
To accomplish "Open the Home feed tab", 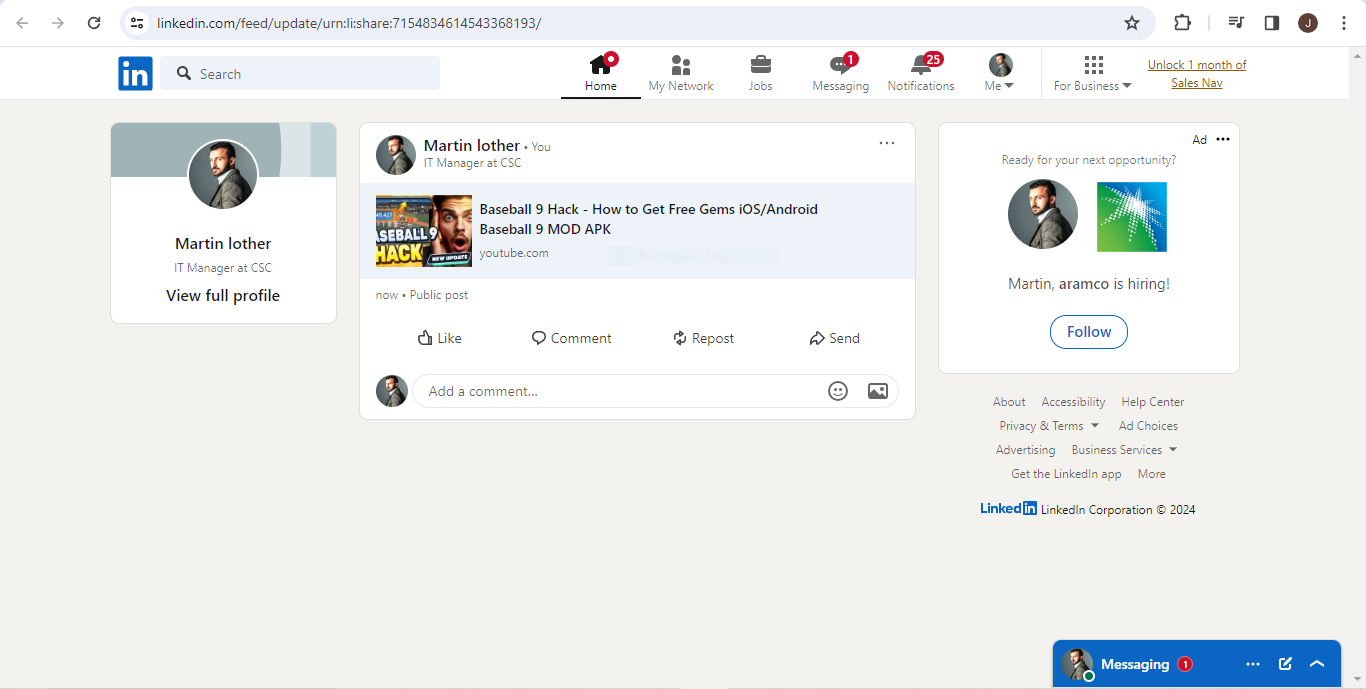I will 601,73.
